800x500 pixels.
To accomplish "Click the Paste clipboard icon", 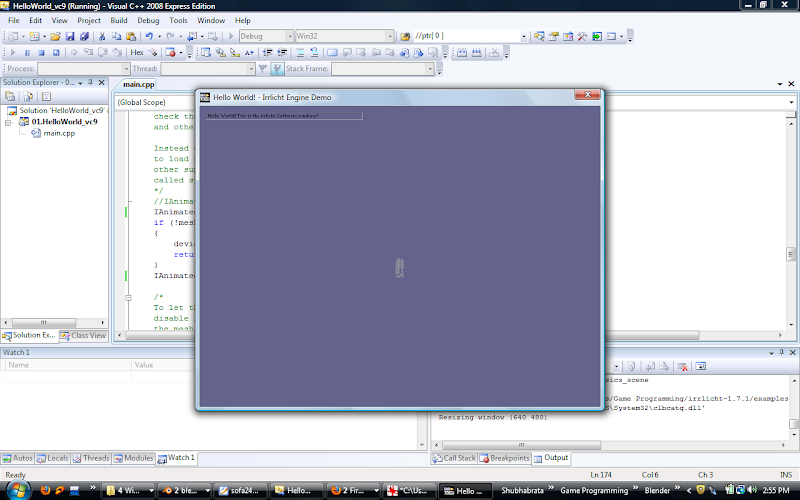I will [x=129, y=36].
